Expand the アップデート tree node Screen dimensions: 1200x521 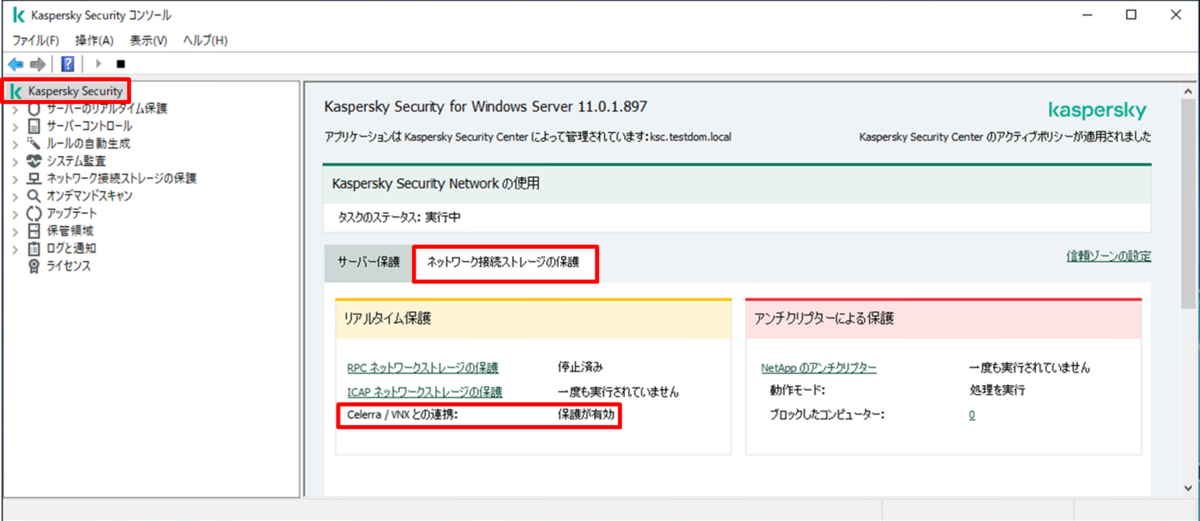(x=15, y=214)
